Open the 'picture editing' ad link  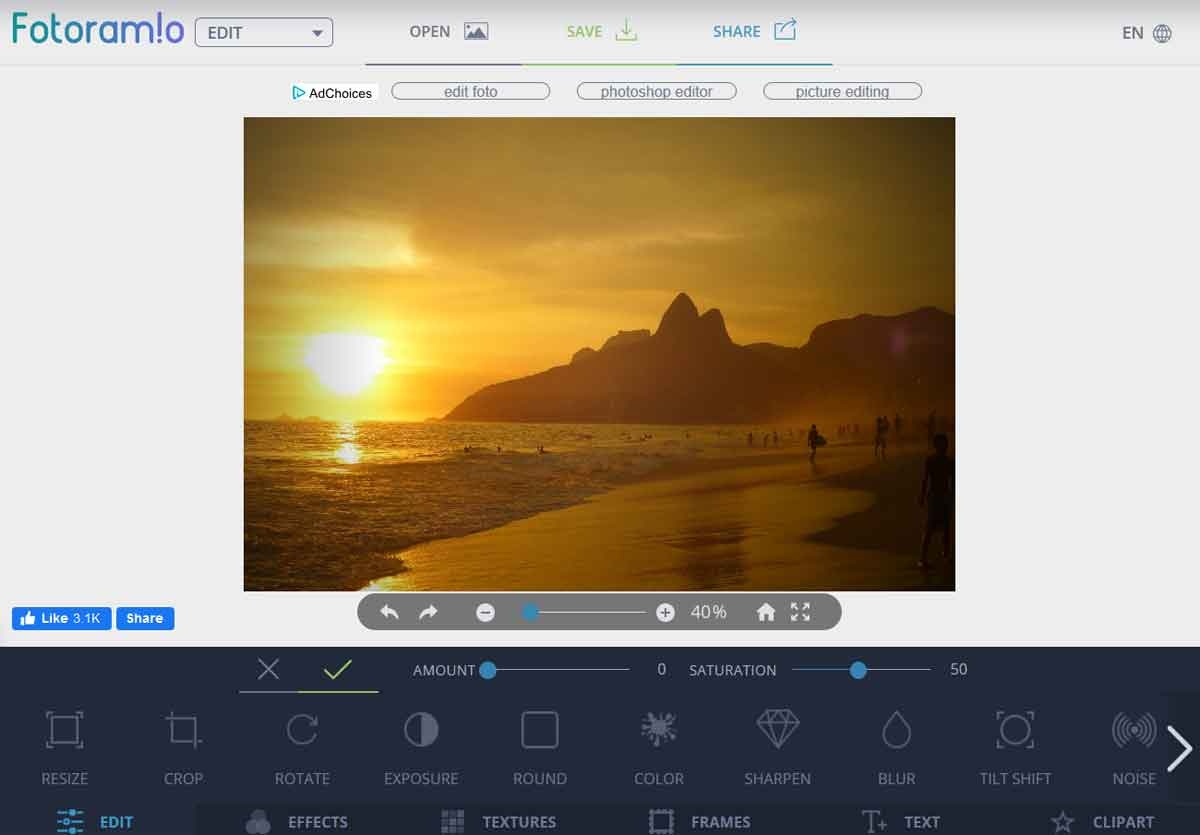pyautogui.click(x=843, y=91)
